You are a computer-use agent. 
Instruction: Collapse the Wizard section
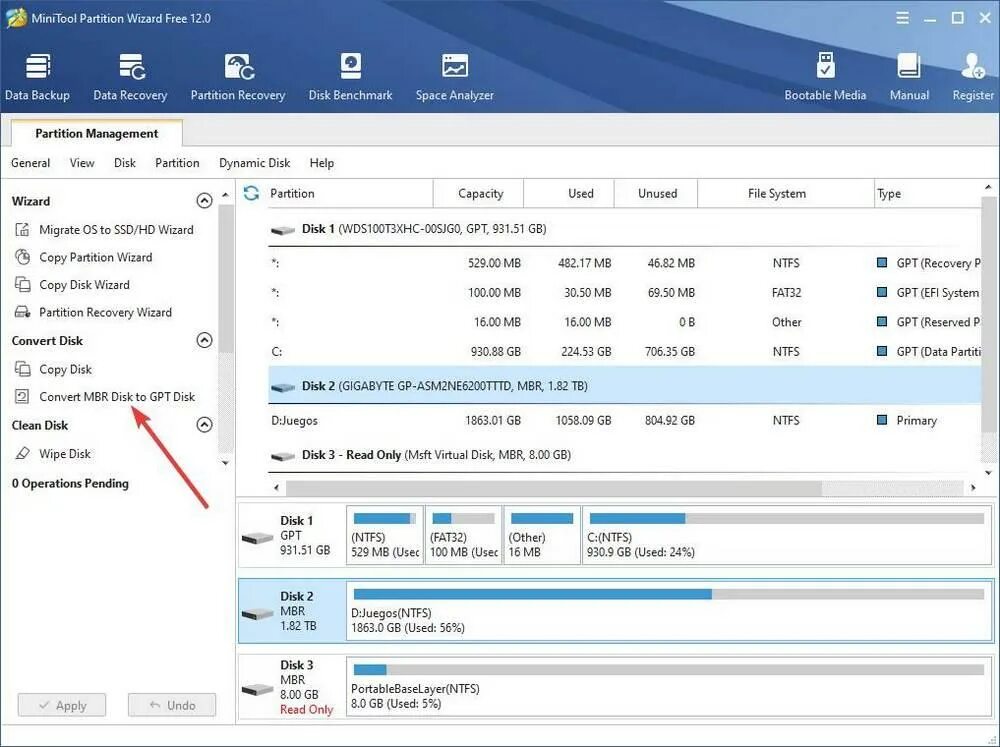pyautogui.click(x=204, y=201)
